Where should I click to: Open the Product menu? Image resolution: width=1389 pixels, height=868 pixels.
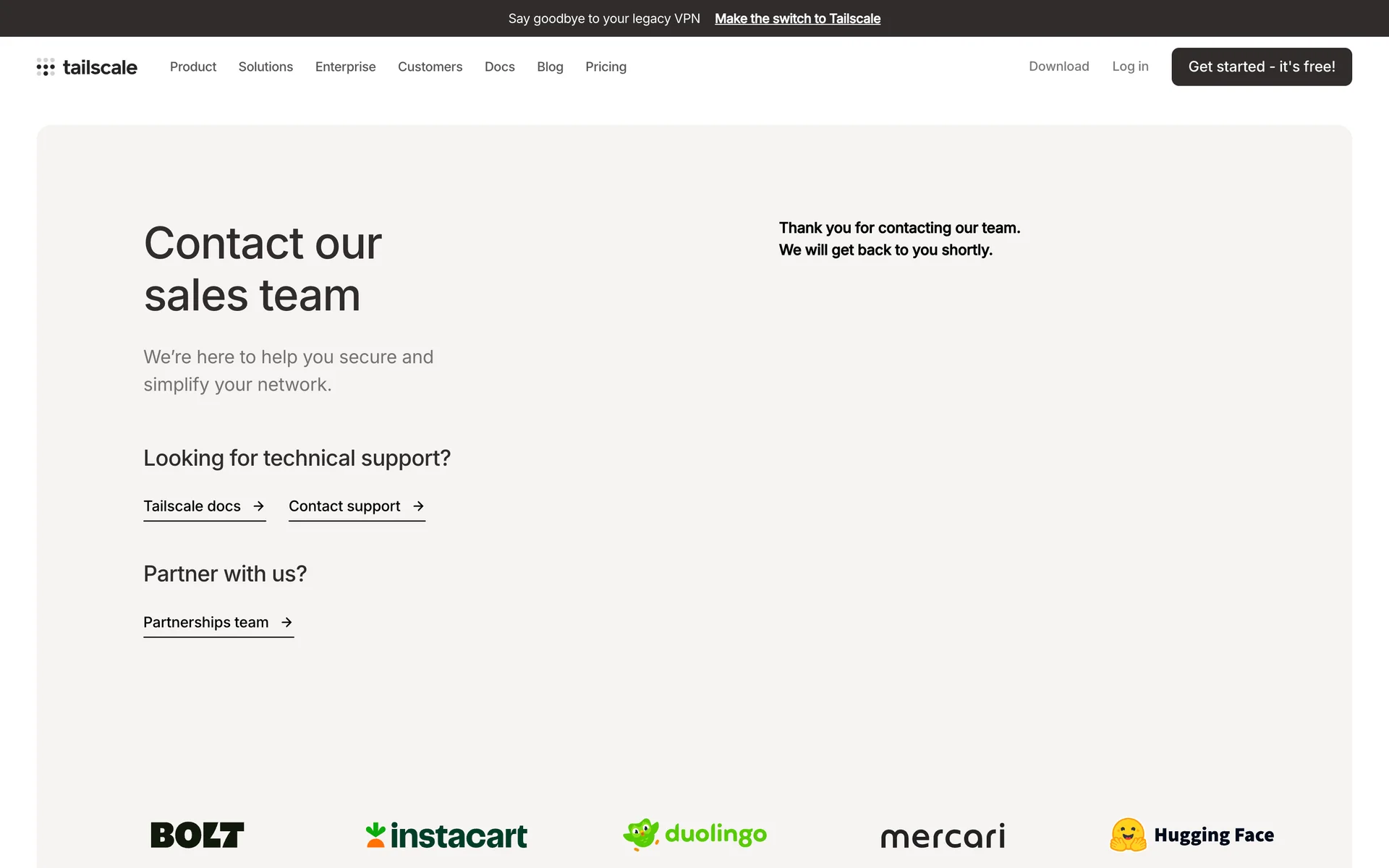(x=193, y=67)
